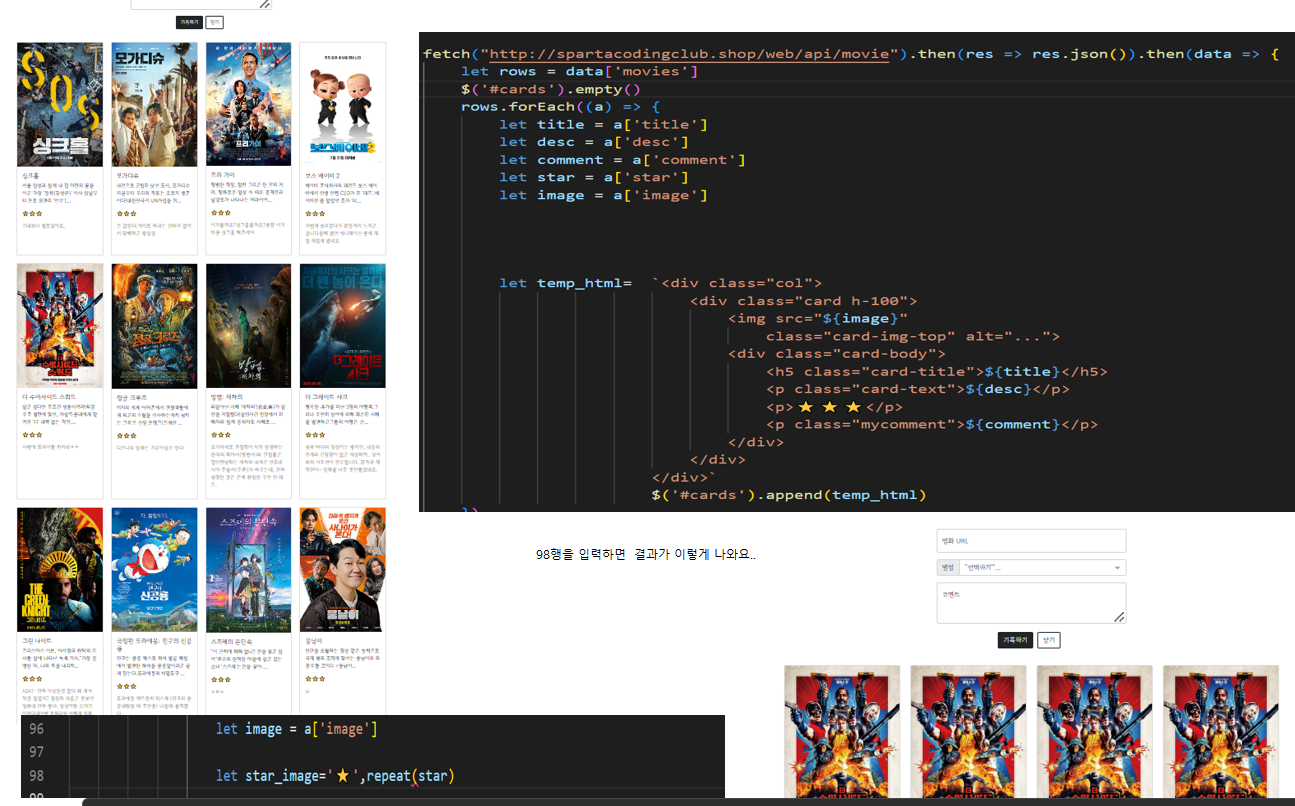1295x806 pixels.
Task: Click line number 98 in the editor gutter
Action: click(x=36, y=776)
